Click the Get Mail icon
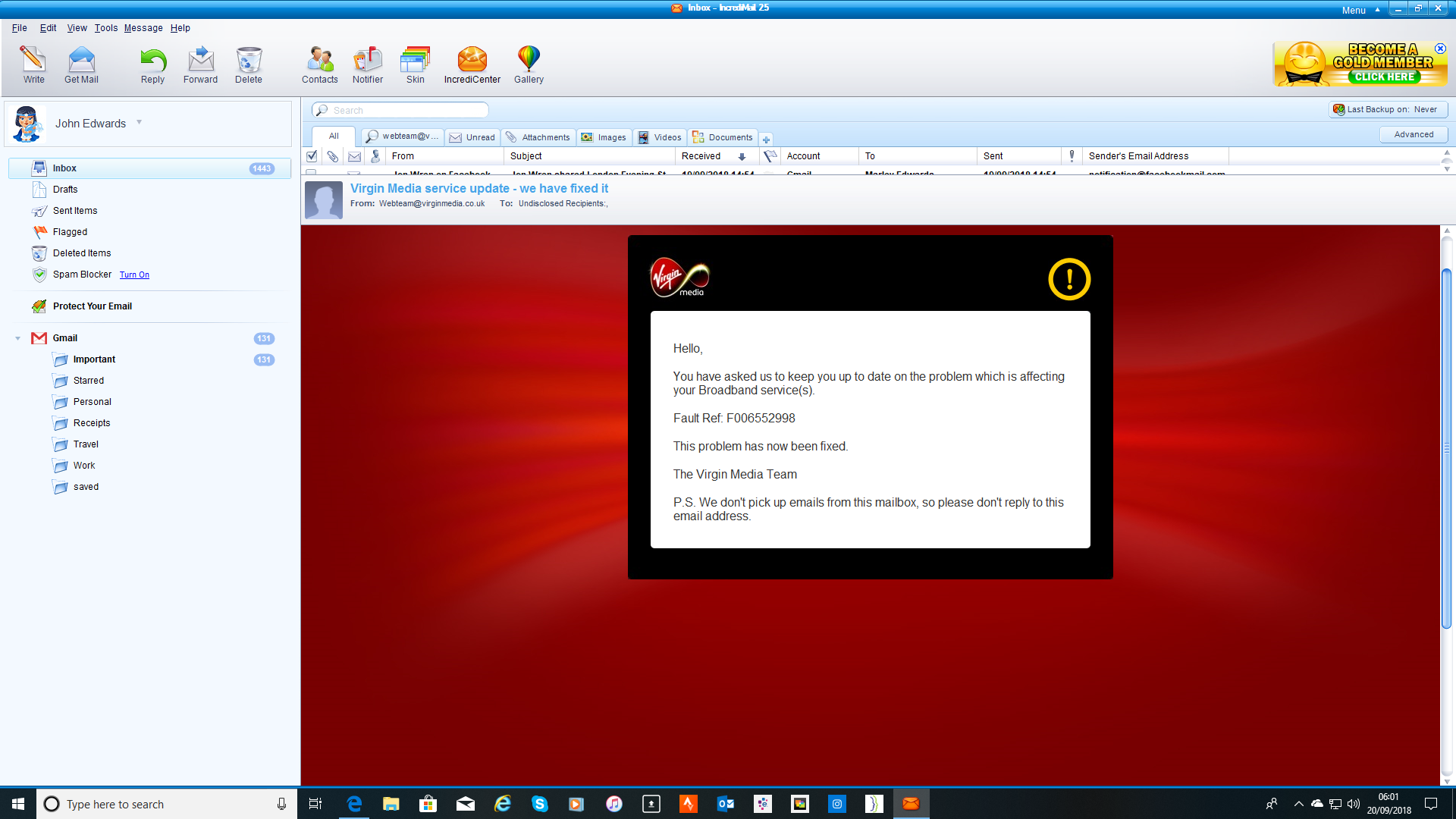The height and width of the screenshot is (819, 1456). [x=81, y=64]
